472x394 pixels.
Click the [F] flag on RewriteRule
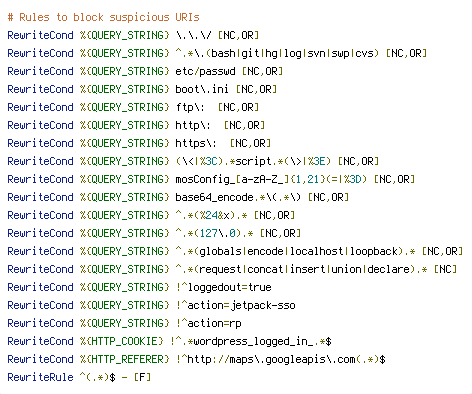[x=142, y=377]
